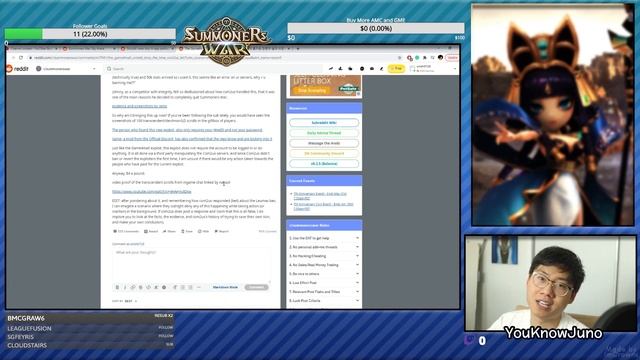Click the grey Comment submit button
The image size is (640, 360).
pyautogui.click(x=256, y=287)
